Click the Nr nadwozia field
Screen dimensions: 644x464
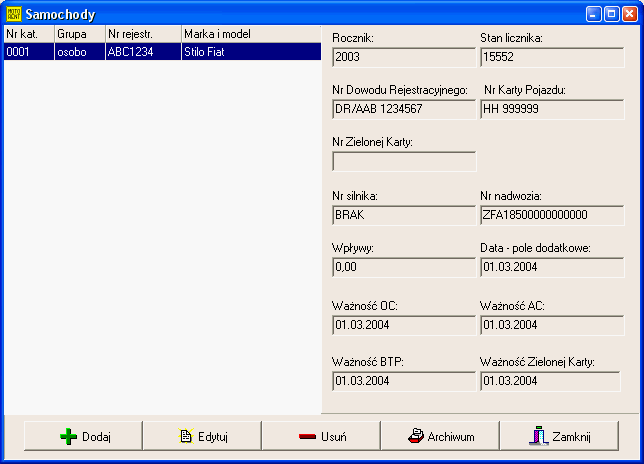551,214
